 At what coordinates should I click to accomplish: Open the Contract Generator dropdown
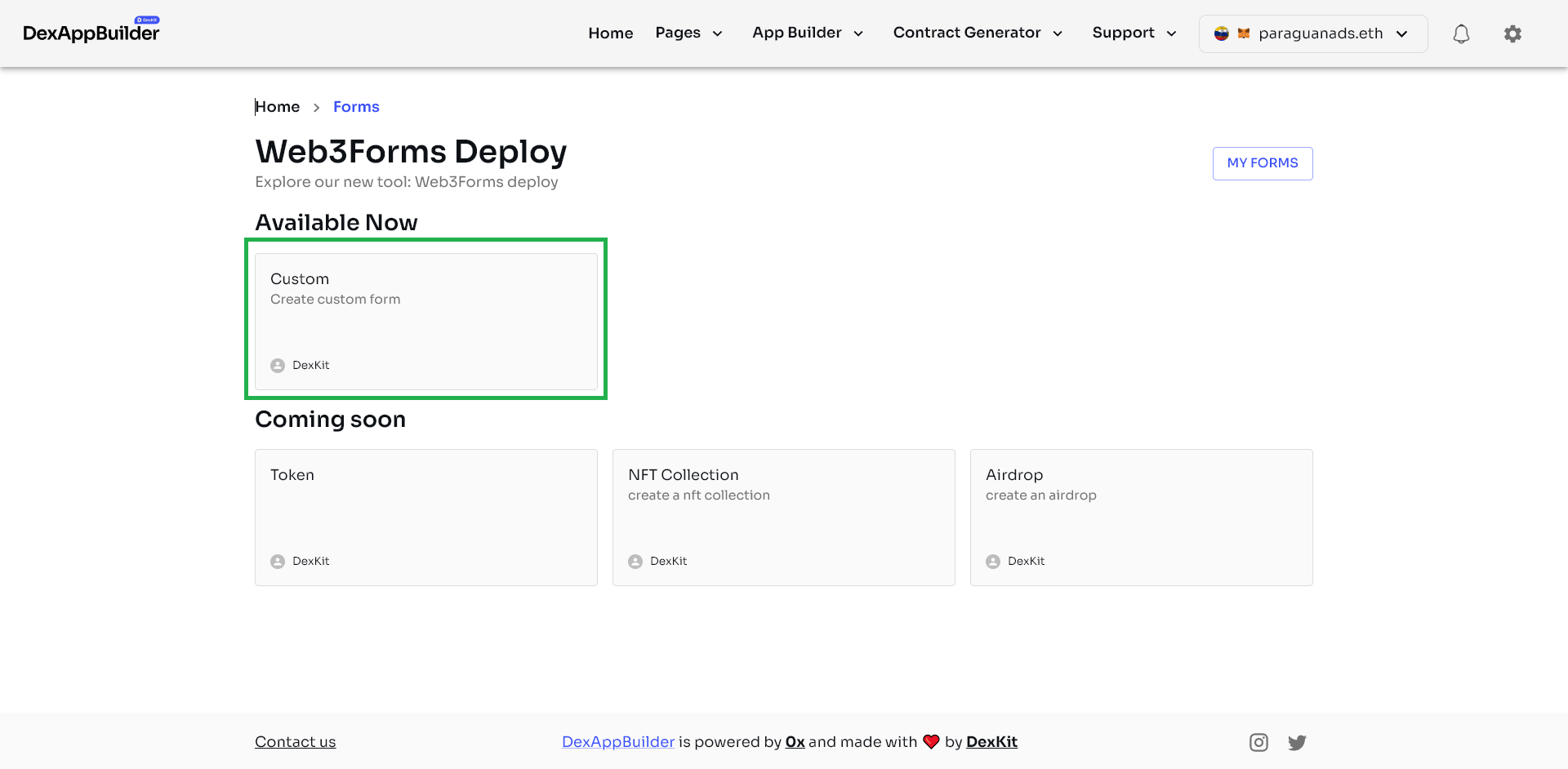tap(977, 33)
